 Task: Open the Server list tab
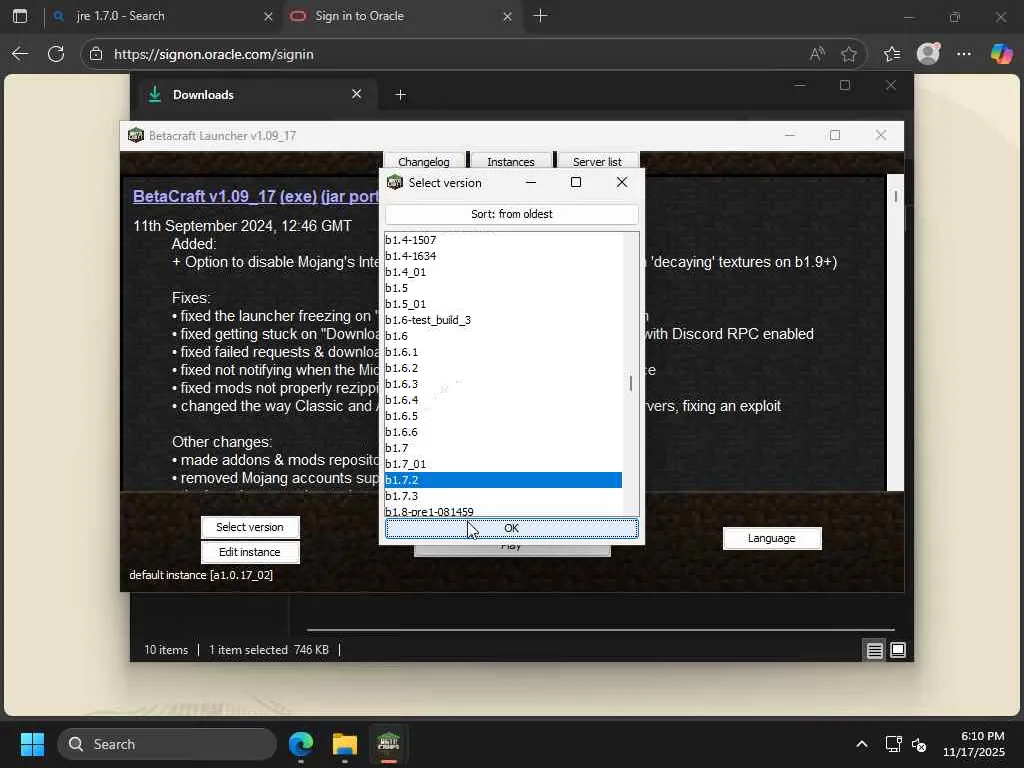coord(597,161)
